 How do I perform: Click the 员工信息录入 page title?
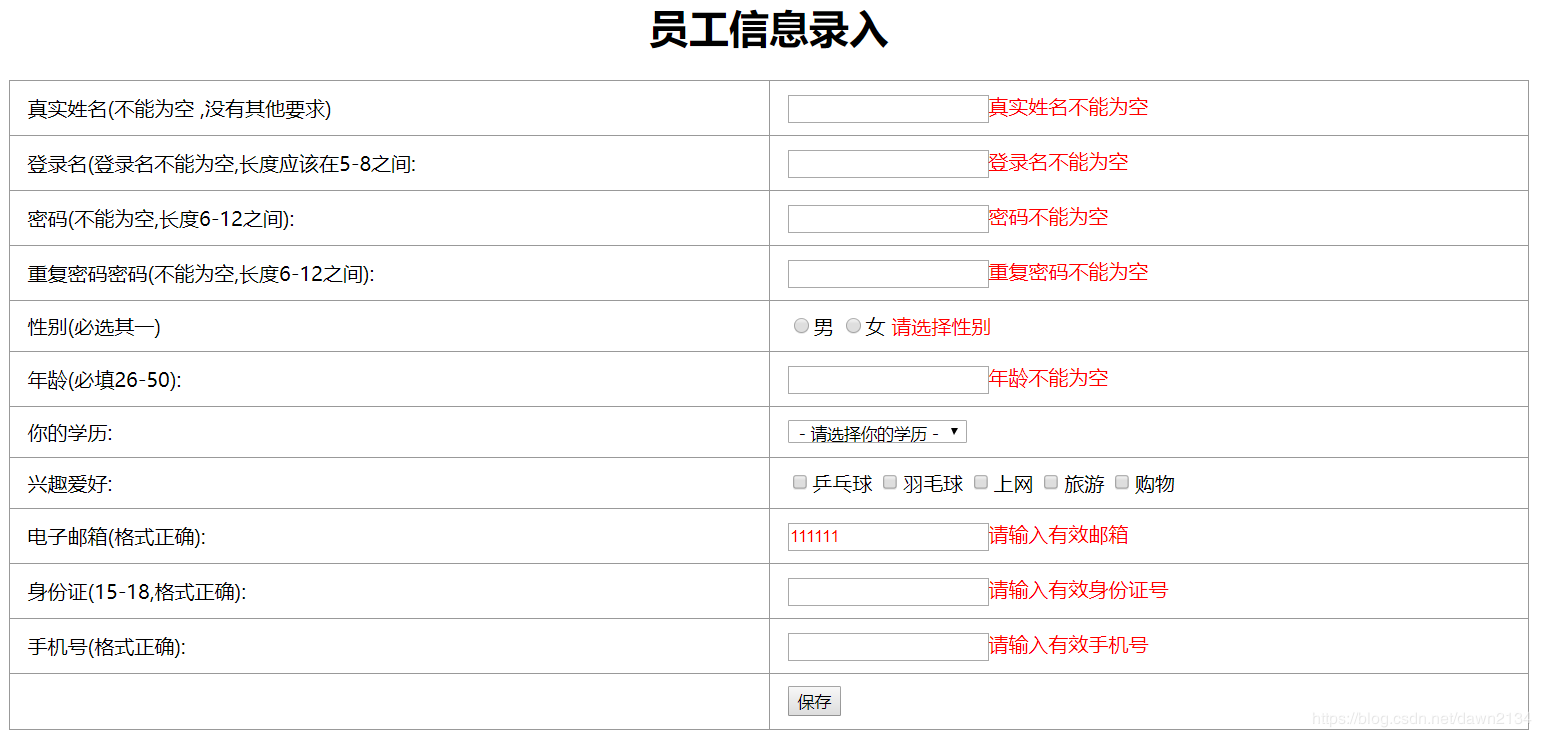click(770, 30)
